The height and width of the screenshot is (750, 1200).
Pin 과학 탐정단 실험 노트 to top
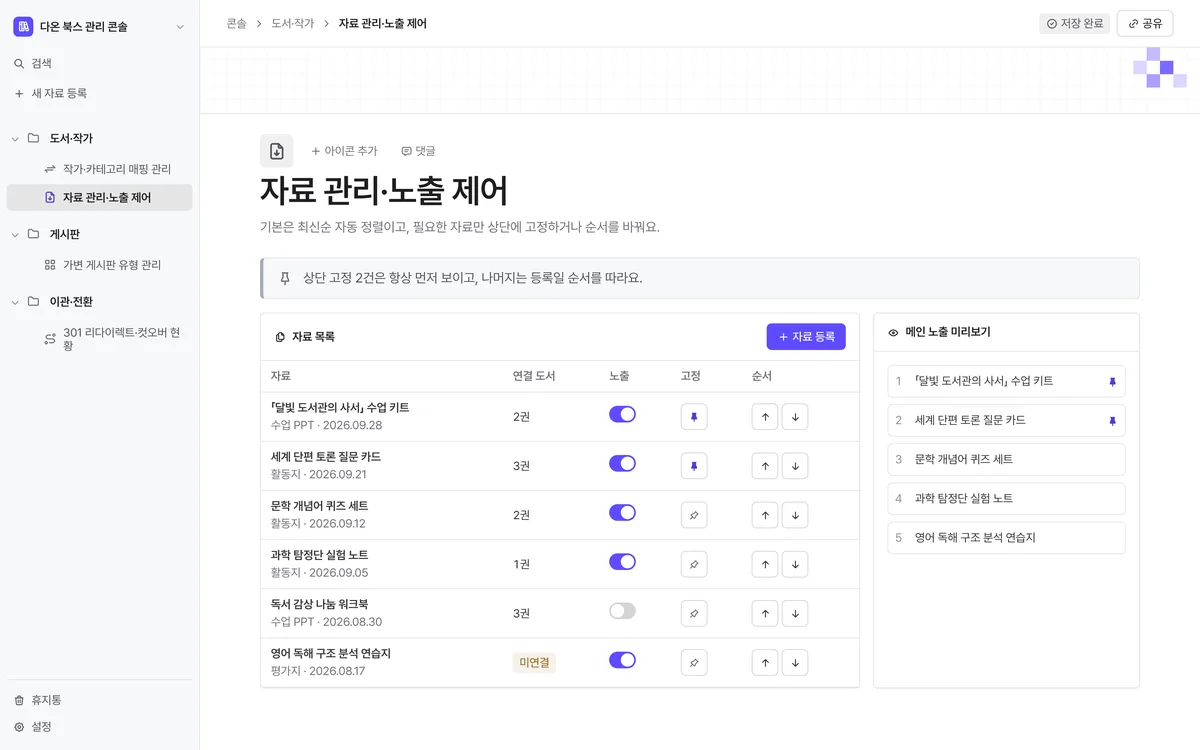click(x=694, y=564)
